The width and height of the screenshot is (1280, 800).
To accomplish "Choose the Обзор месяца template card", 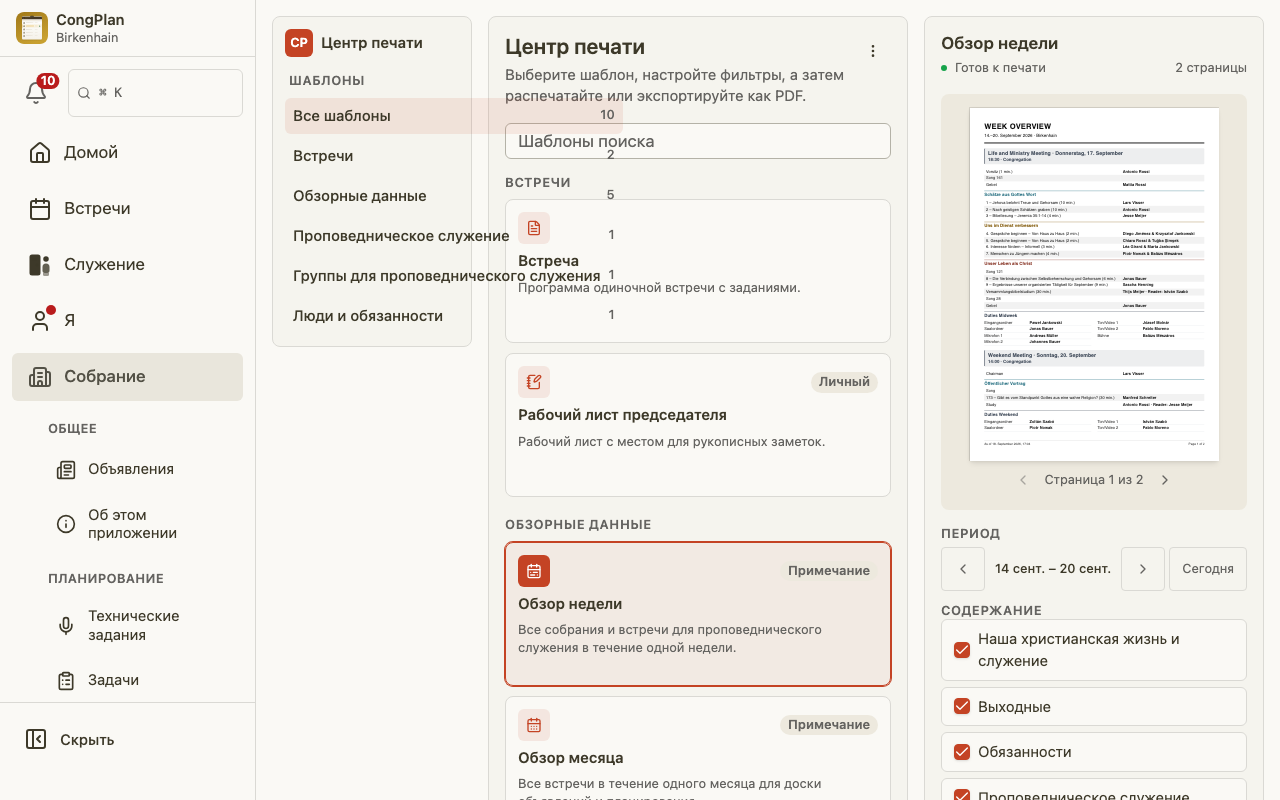I will pyautogui.click(x=698, y=748).
